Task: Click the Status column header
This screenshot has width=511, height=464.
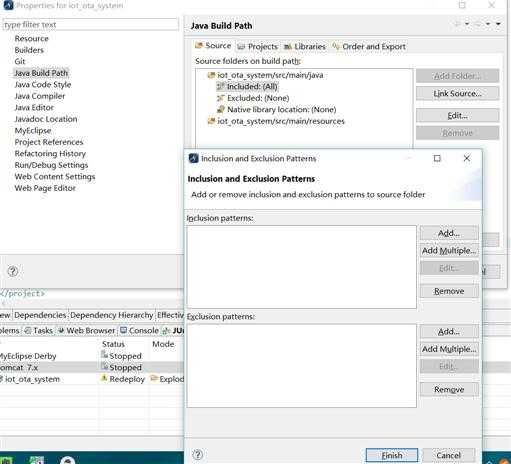Action: (113, 344)
